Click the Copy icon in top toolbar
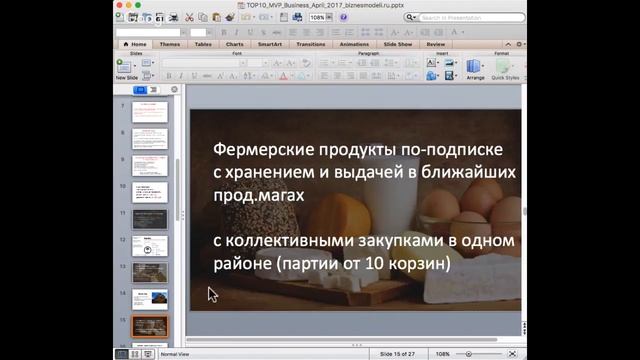The height and width of the screenshot is (360, 640). 203,17
